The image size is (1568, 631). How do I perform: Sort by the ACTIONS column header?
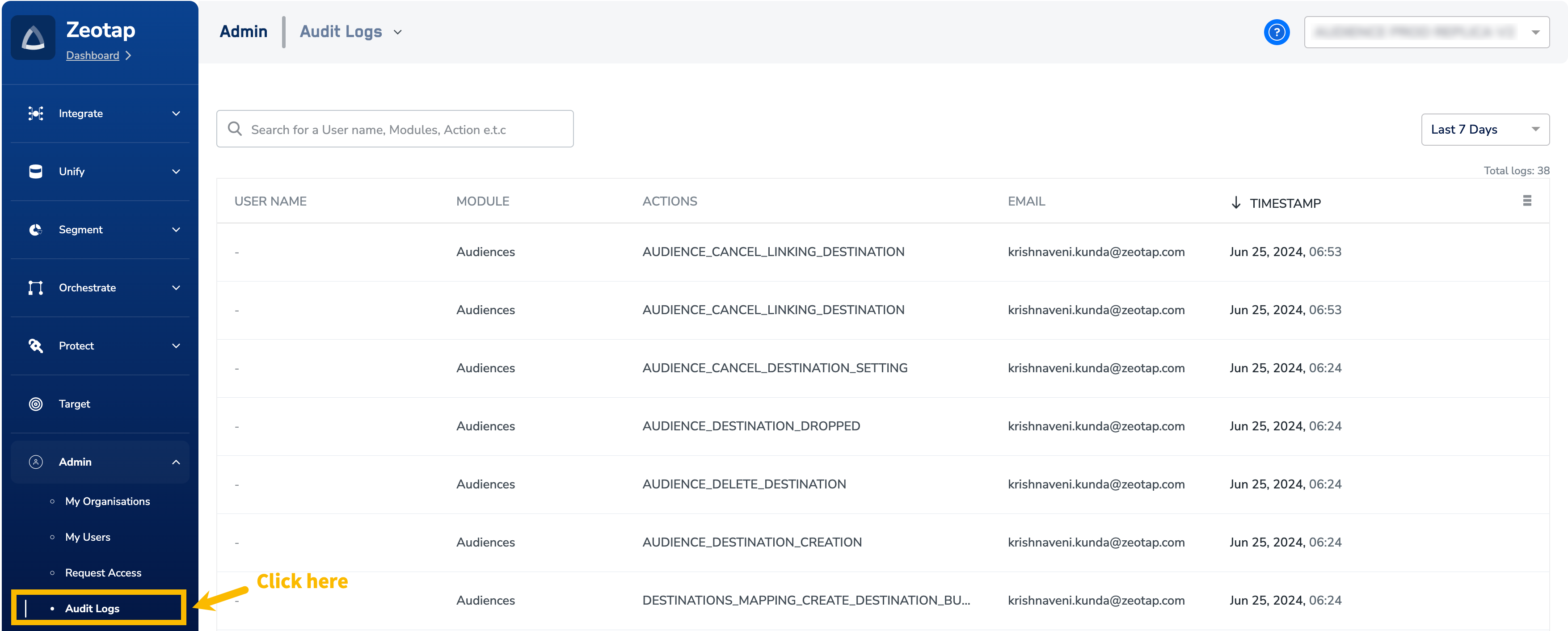pyautogui.click(x=670, y=201)
